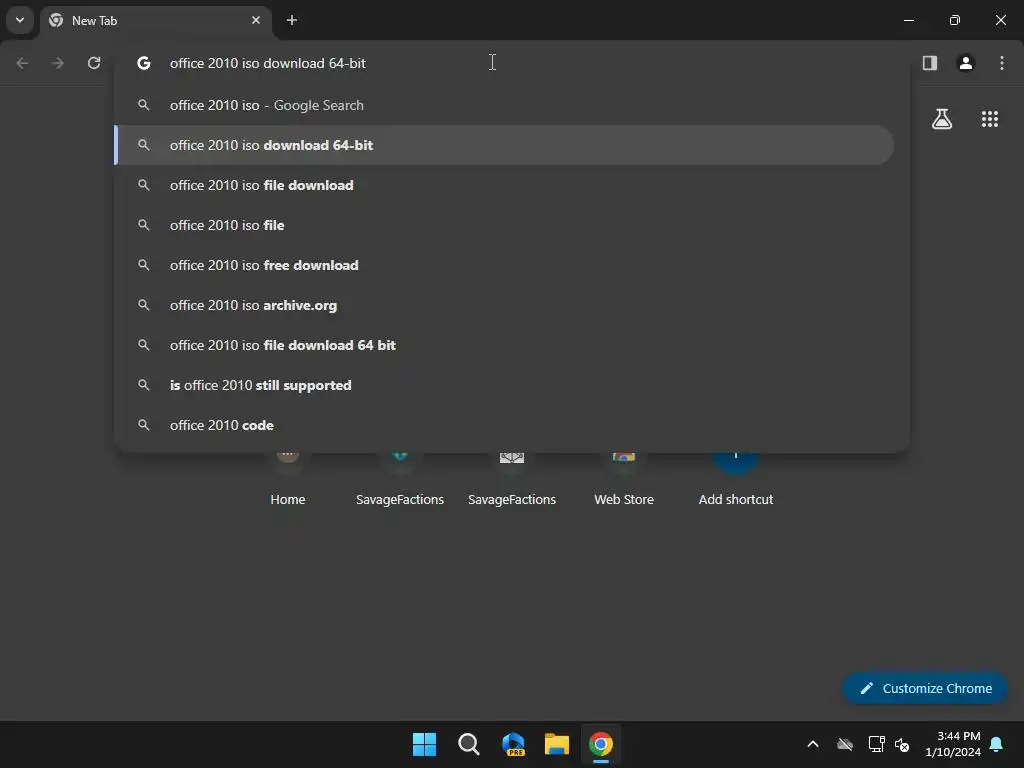Choose 'office 2010 iso free download' suggestion
The height and width of the screenshot is (768, 1024).
click(504, 265)
